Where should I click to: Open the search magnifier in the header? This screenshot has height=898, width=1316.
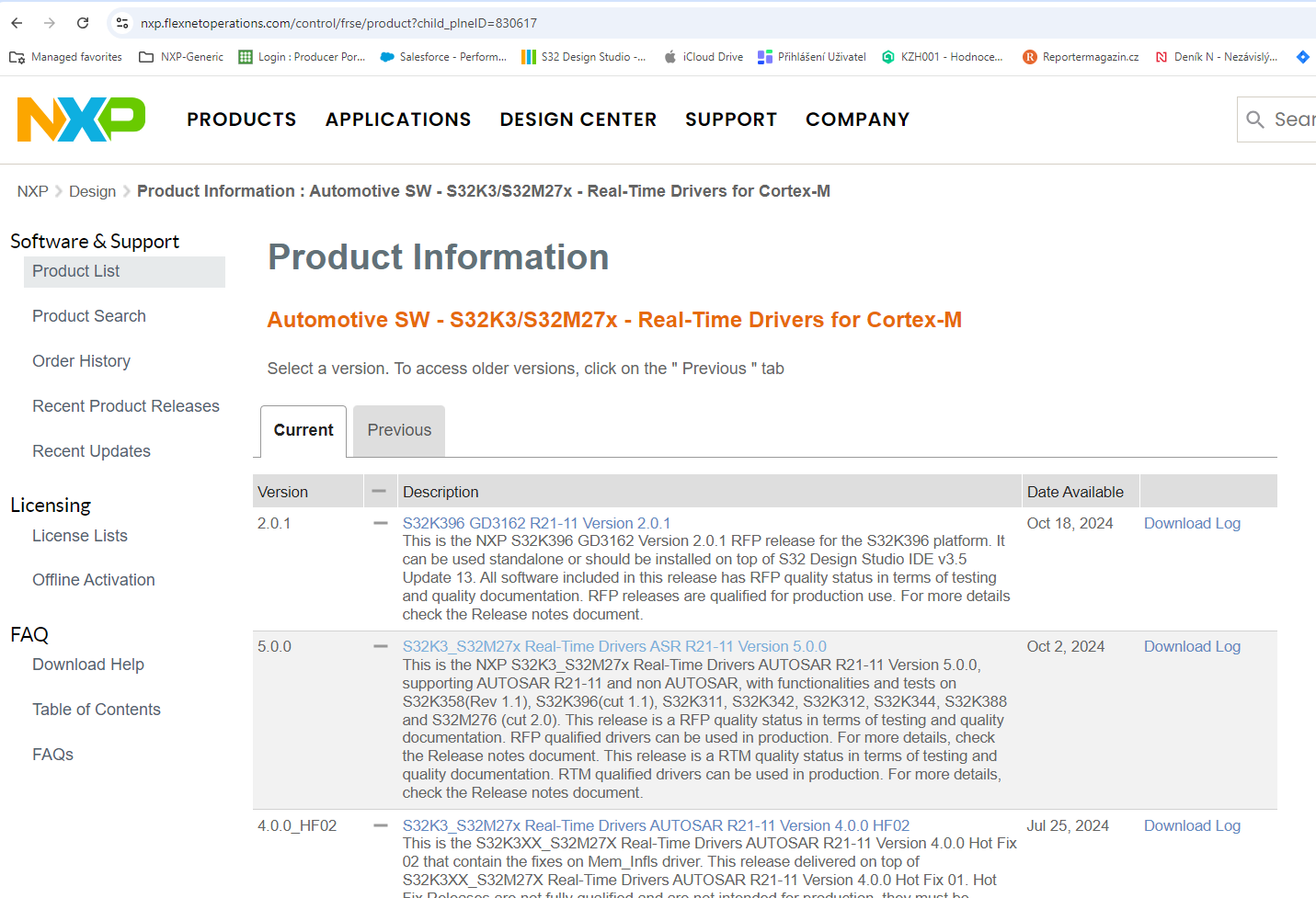(1255, 119)
